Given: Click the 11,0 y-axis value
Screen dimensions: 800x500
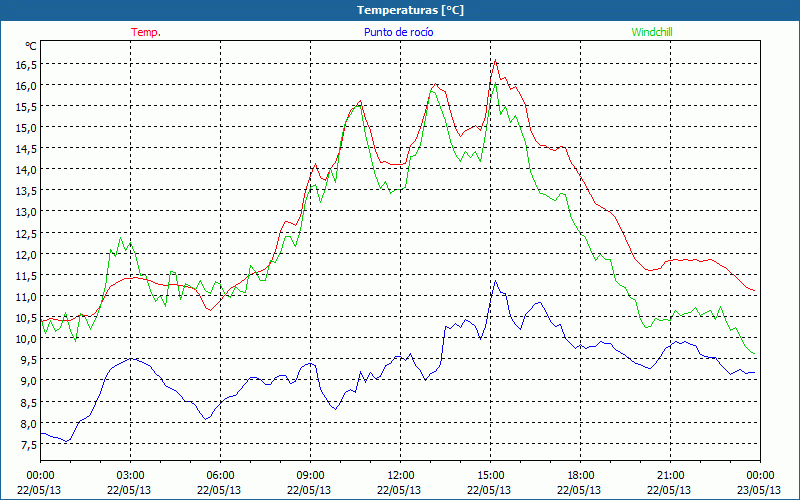Looking at the screenshot, I should point(26,296).
